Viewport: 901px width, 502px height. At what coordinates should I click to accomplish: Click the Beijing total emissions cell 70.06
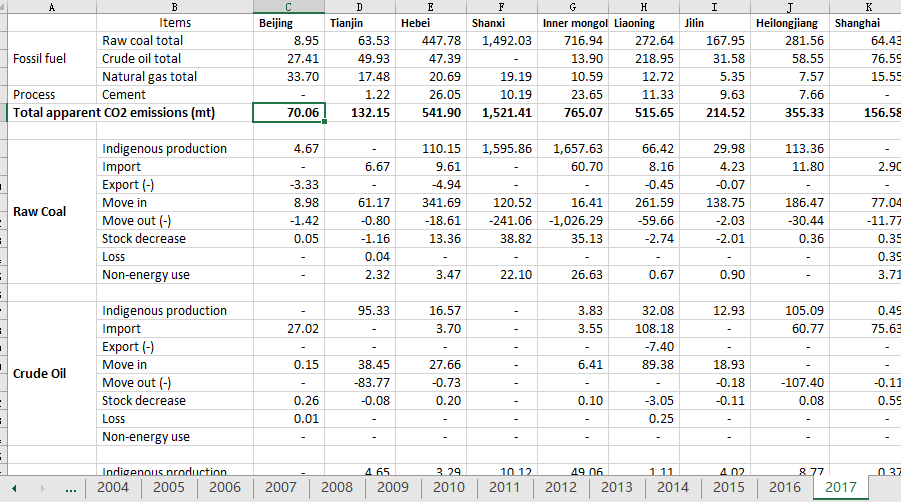[288, 113]
